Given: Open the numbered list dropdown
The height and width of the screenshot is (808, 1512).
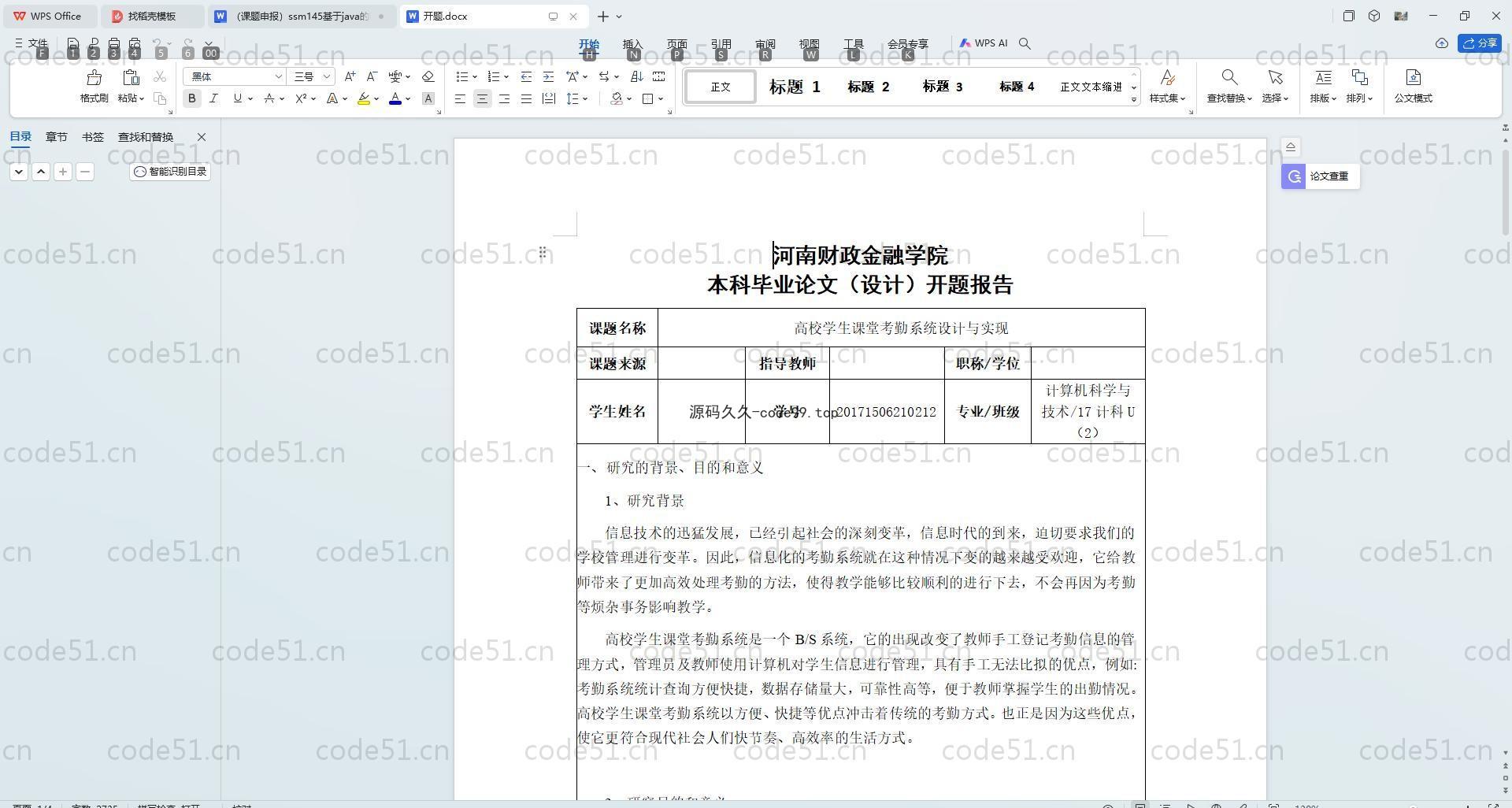Looking at the screenshot, I should click(506, 77).
